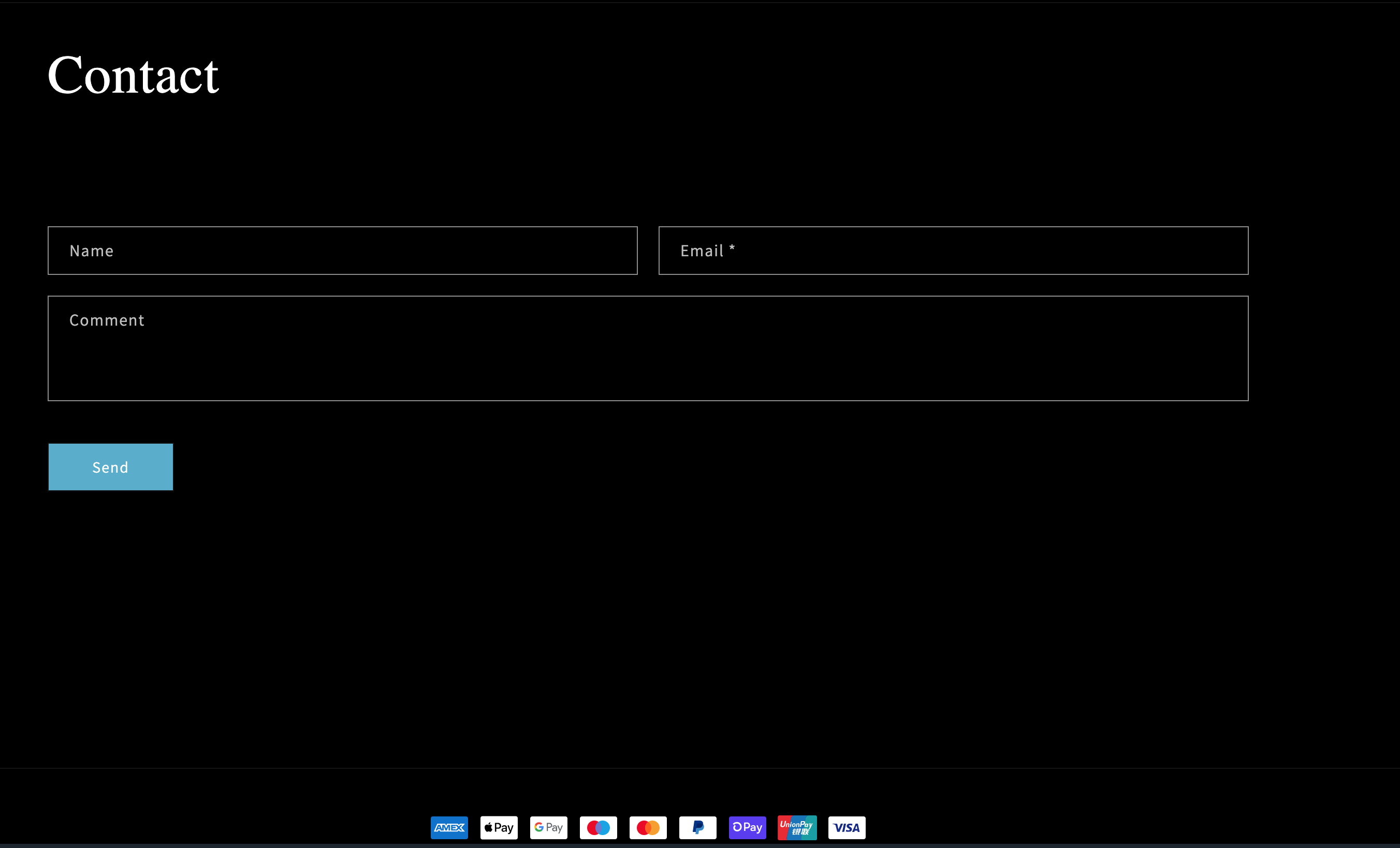Select the PayPal payment icon
Screen dimensions: 1400x848
pyautogui.click(x=697, y=828)
